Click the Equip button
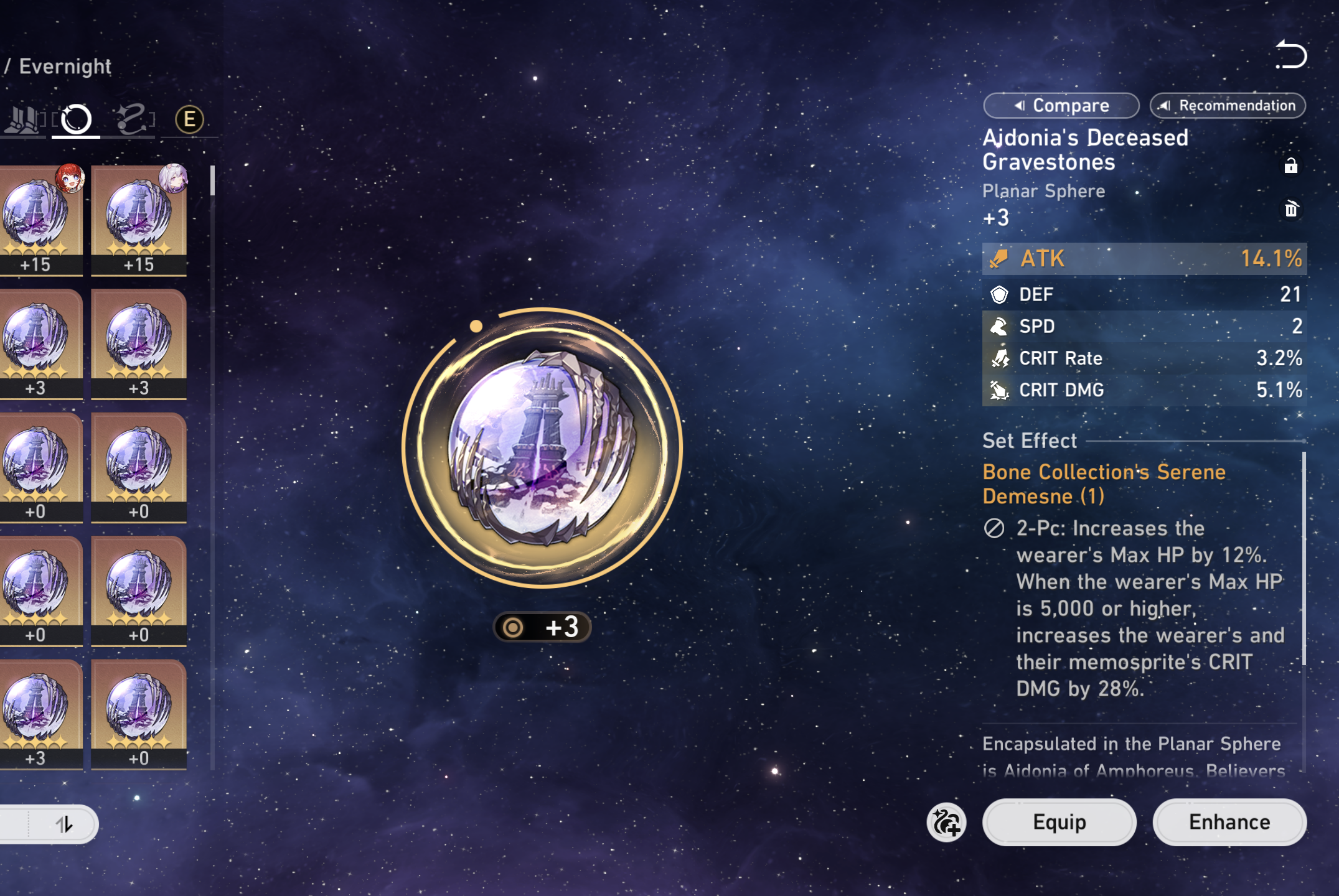The height and width of the screenshot is (896, 1339). coord(1059,823)
